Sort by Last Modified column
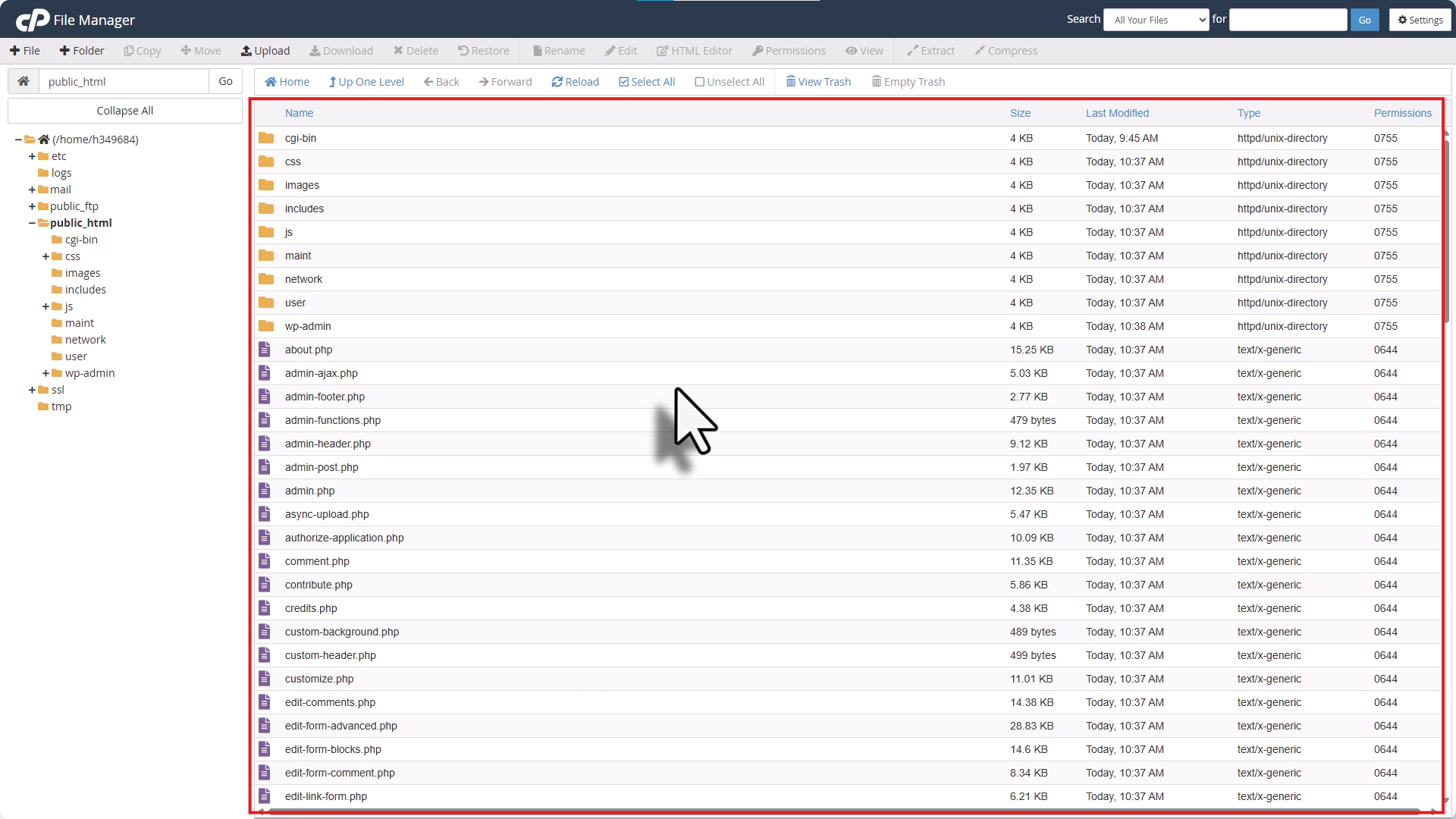Image resolution: width=1456 pixels, height=819 pixels. tap(1117, 113)
